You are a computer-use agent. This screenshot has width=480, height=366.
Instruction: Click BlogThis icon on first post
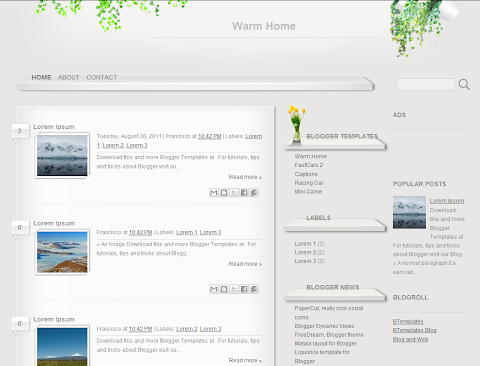click(224, 193)
